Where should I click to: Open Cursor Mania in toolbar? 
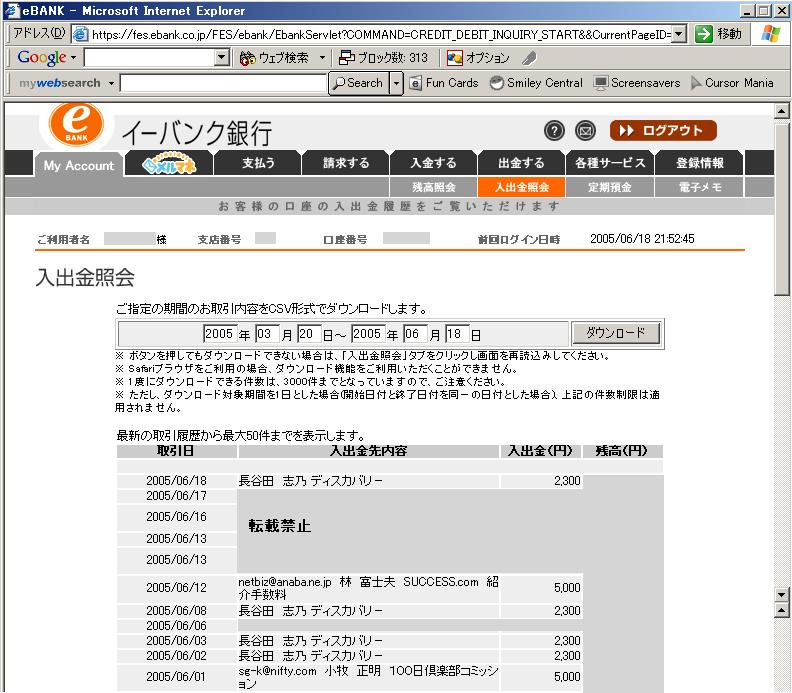click(x=731, y=83)
